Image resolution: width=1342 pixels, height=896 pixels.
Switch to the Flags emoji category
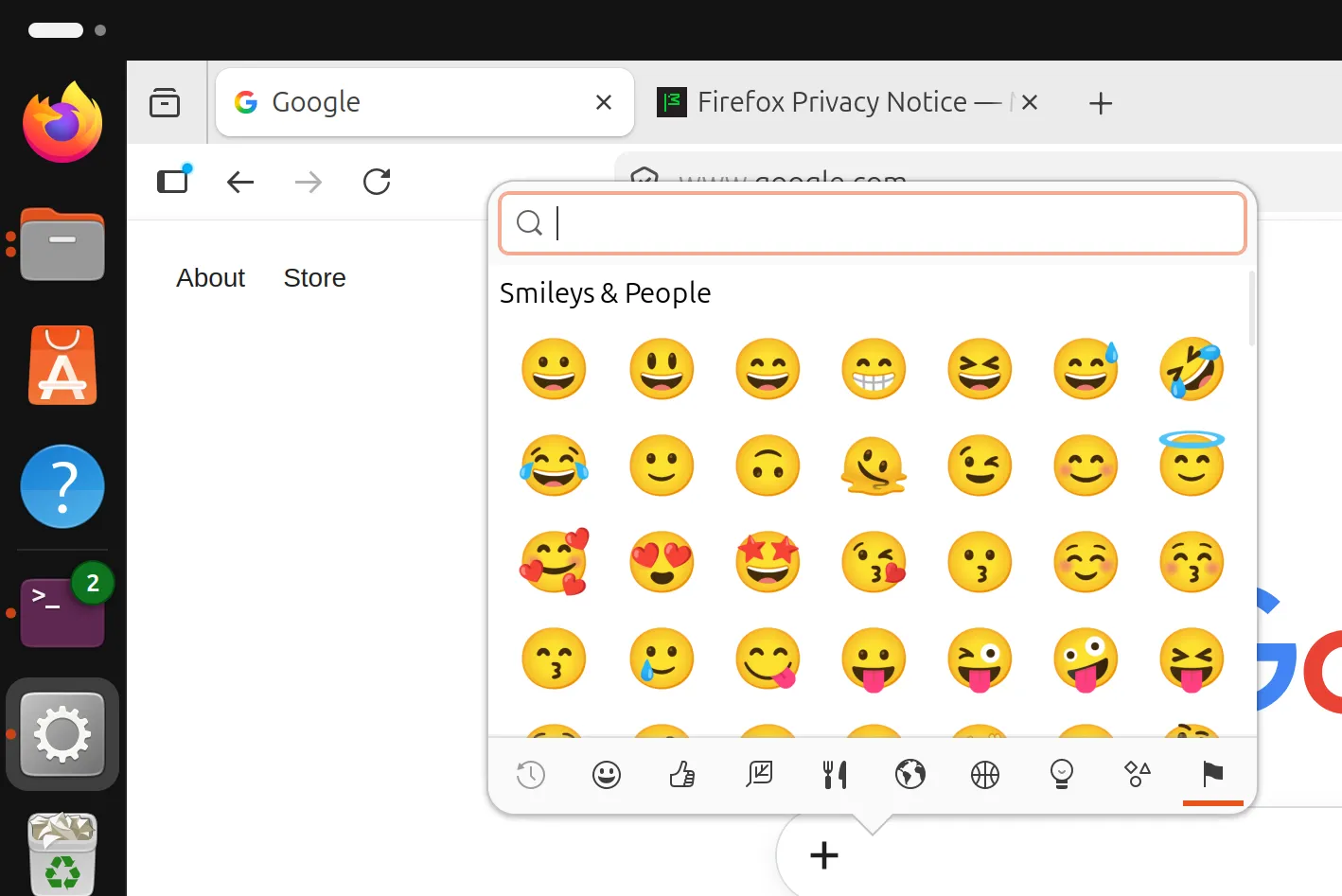point(1212,775)
